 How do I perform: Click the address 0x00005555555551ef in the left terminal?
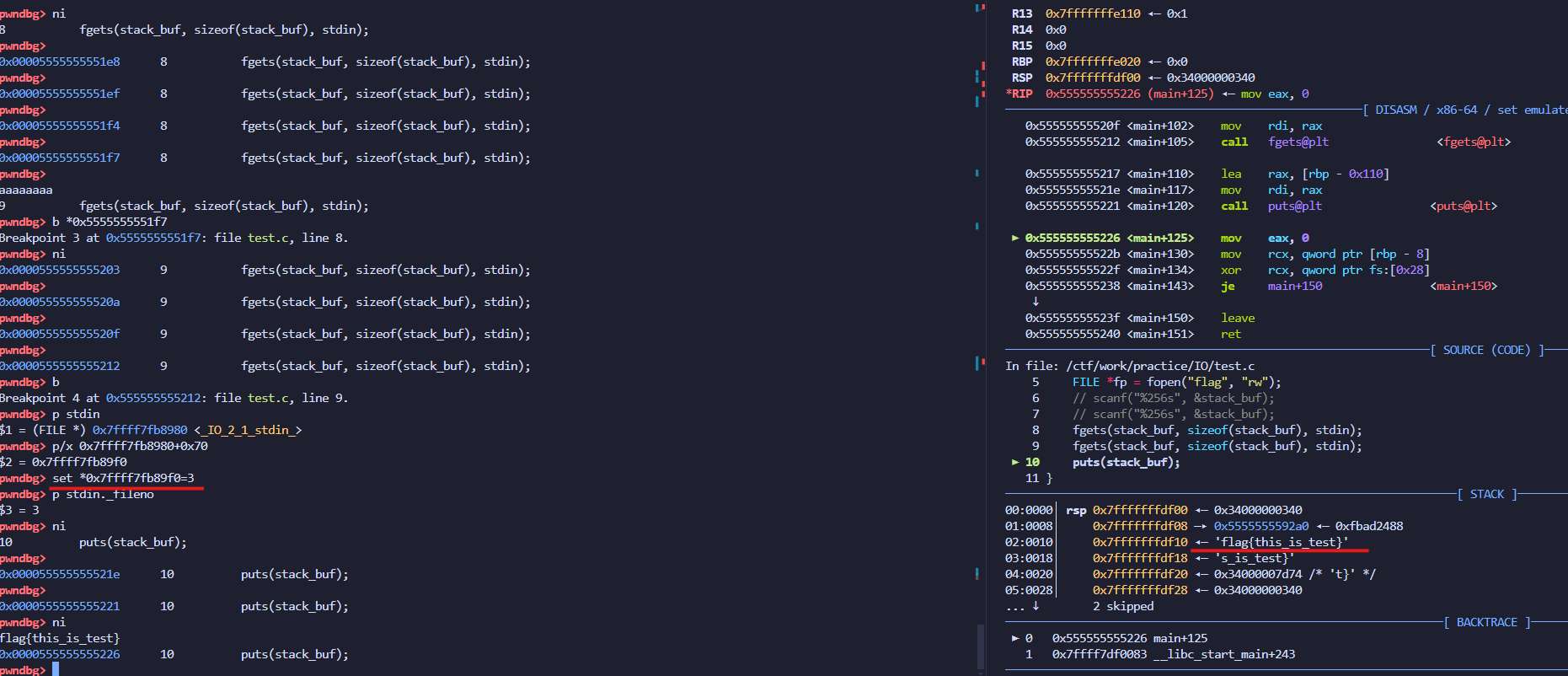(60, 94)
